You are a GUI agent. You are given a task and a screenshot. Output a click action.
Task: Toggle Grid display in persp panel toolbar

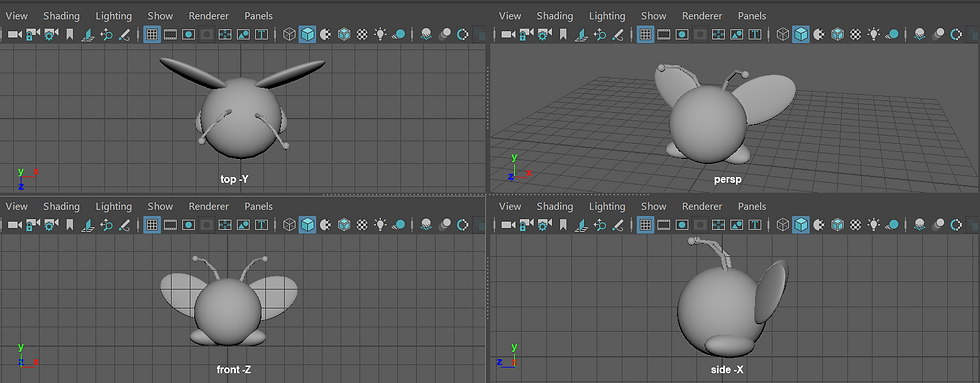coord(646,34)
